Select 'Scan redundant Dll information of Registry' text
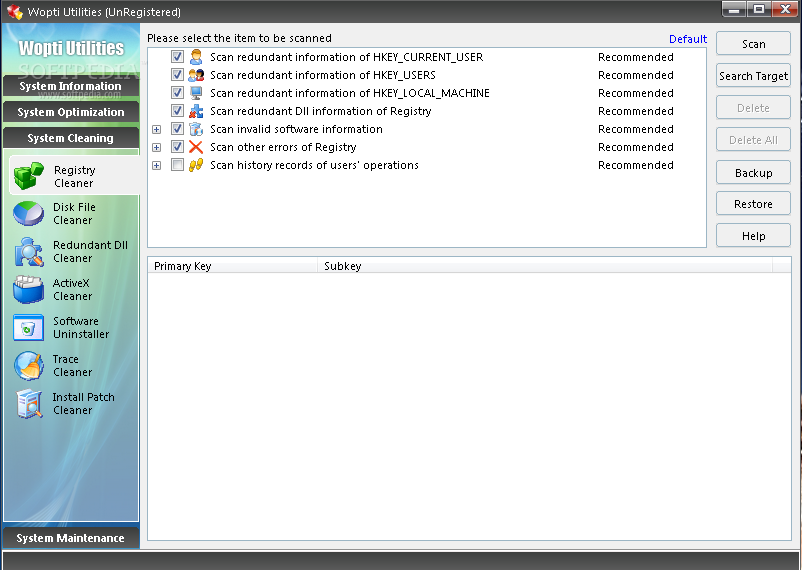This screenshot has width=802, height=570. click(x=321, y=111)
